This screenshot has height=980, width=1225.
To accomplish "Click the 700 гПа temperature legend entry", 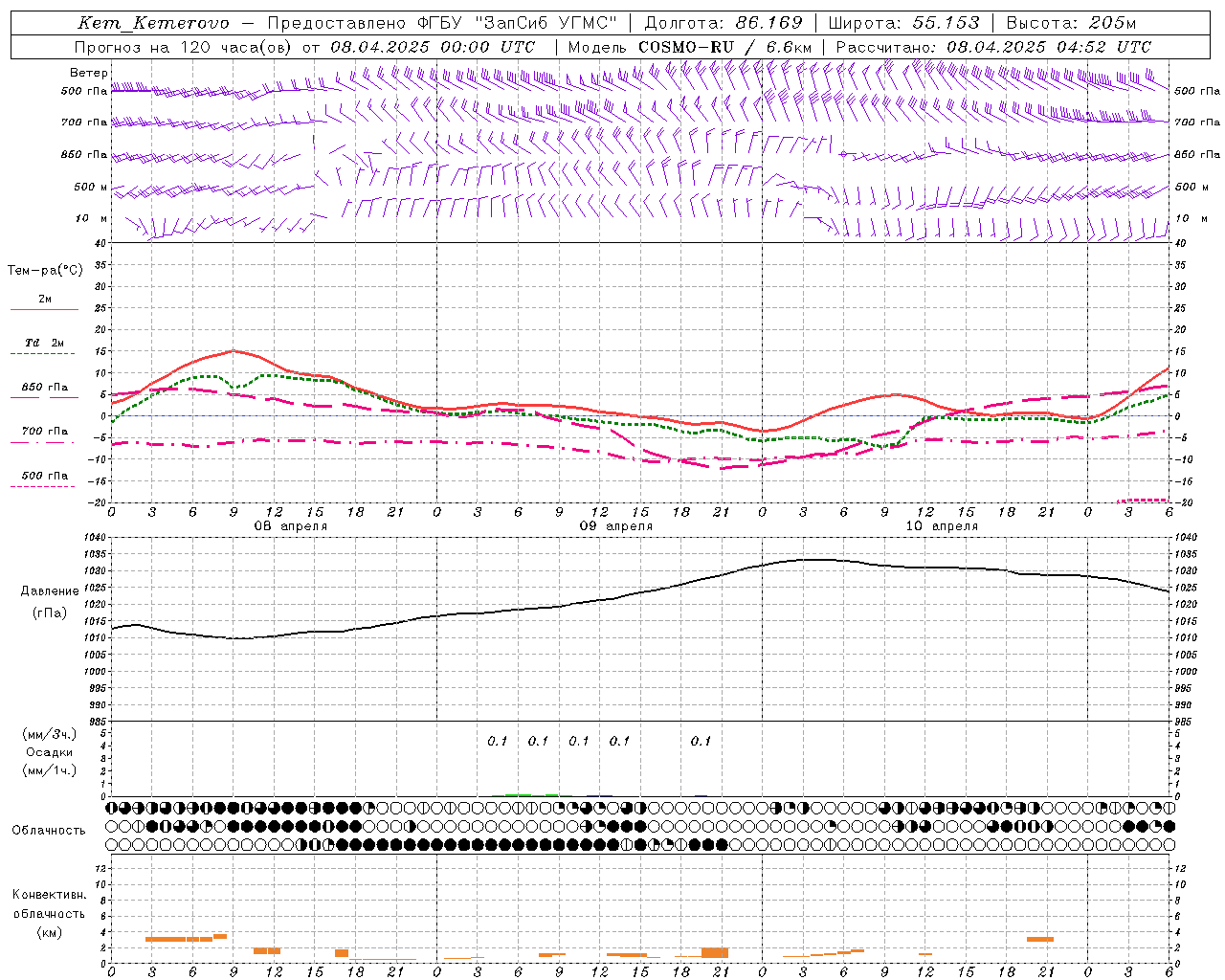I will [x=45, y=431].
